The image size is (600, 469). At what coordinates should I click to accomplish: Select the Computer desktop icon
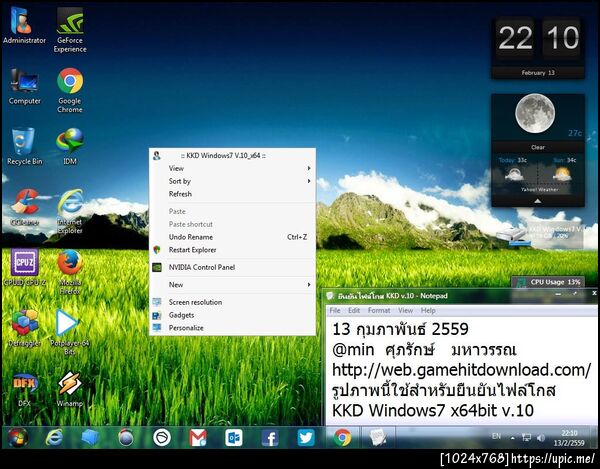[24, 86]
